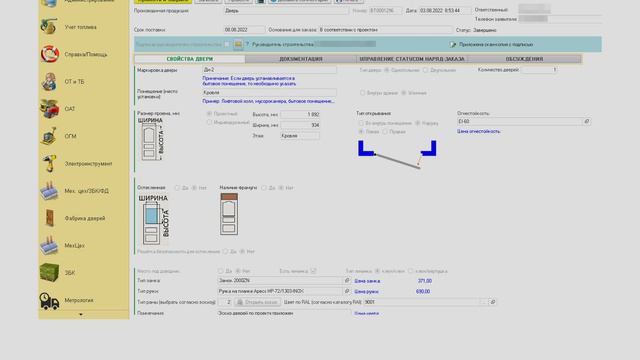Viewport: 640px width, 360px height.
Task: Click the lookup icon in Огнестойкость field
Action: point(587,121)
